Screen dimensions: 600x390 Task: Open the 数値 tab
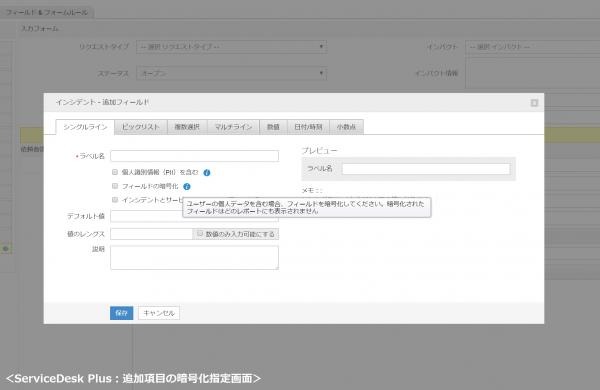click(273, 127)
